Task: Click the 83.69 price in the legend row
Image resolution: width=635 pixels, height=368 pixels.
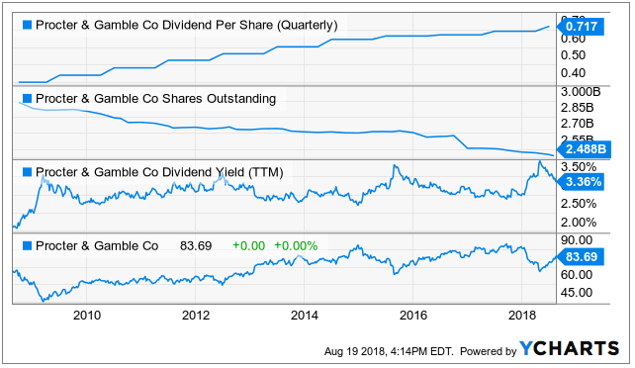Action: (x=196, y=246)
